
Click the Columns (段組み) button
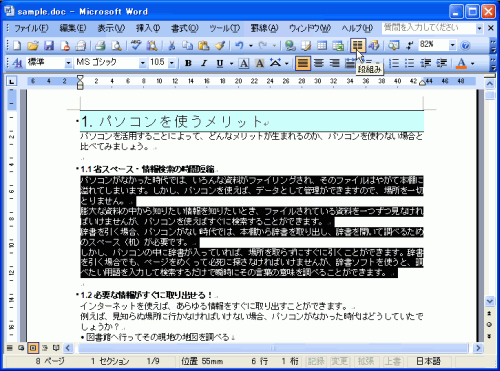(x=357, y=45)
